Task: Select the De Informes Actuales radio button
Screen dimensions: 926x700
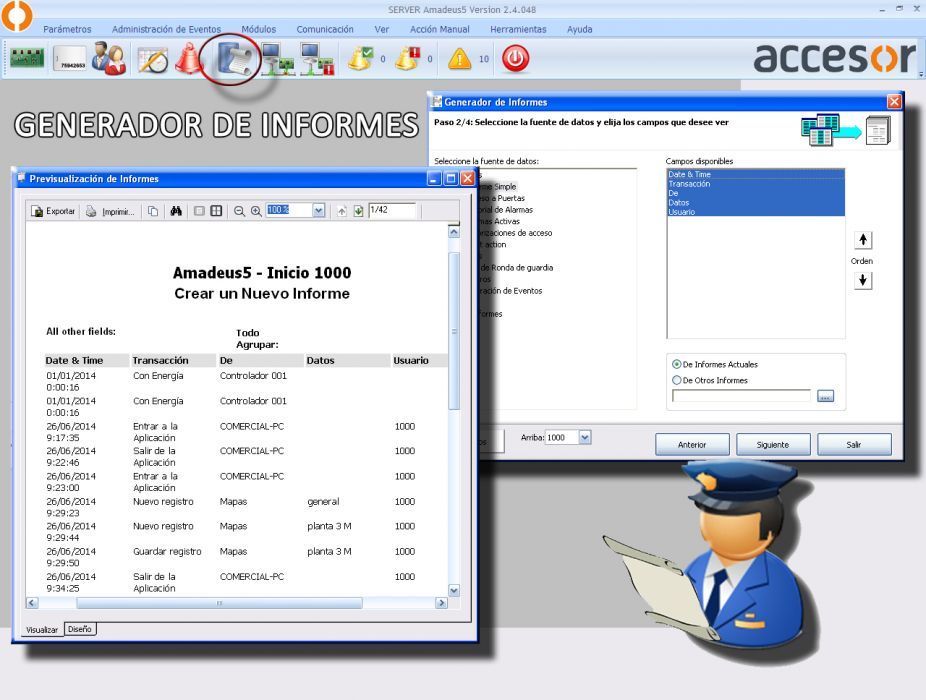Action: pos(676,364)
